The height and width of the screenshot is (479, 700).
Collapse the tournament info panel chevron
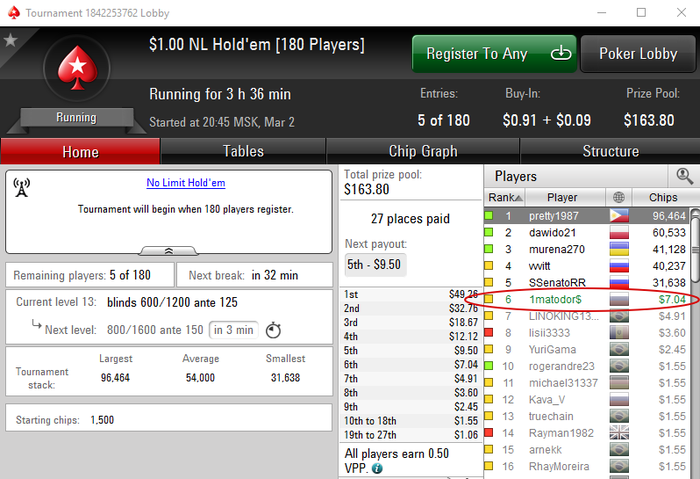(x=169, y=251)
